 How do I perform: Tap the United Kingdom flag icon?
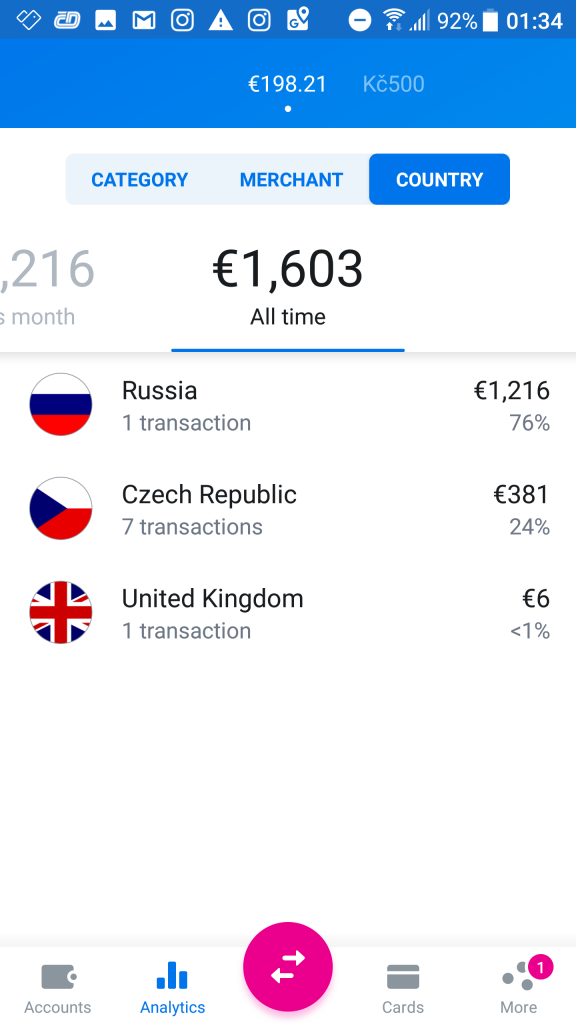click(61, 613)
